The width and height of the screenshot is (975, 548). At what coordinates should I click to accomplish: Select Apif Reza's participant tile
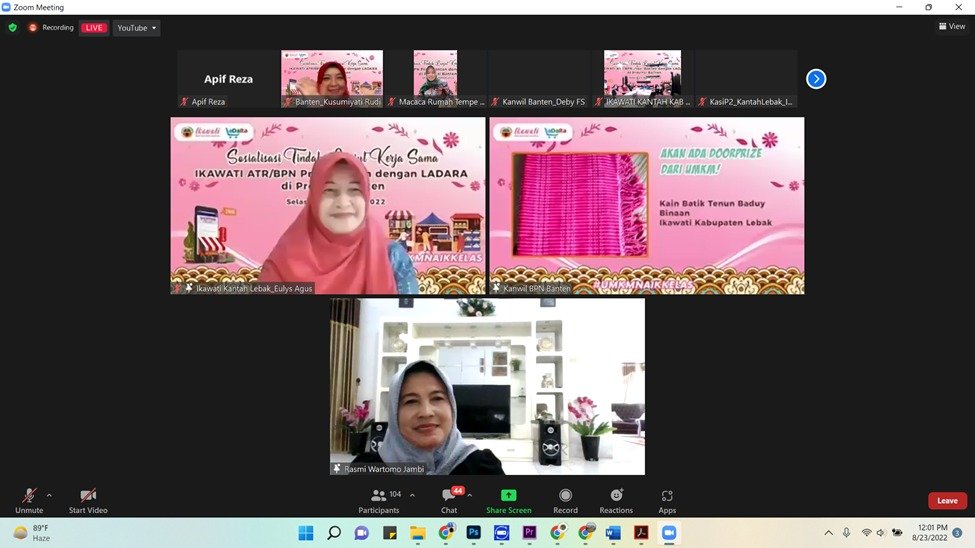[x=229, y=78]
